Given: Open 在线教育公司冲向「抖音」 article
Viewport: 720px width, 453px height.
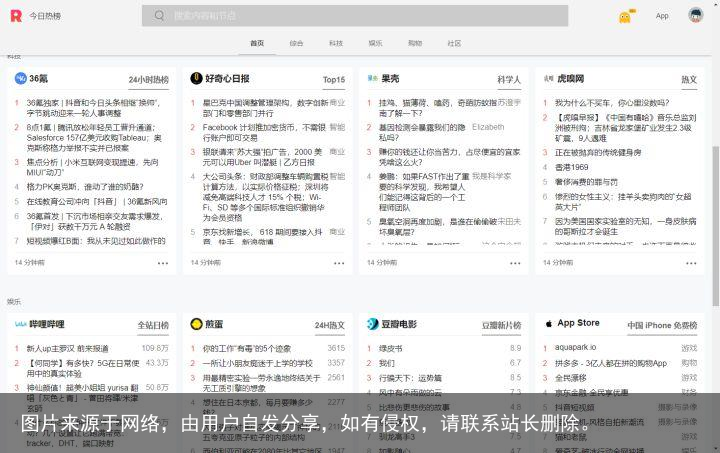Looking at the screenshot, I should coord(97,201).
